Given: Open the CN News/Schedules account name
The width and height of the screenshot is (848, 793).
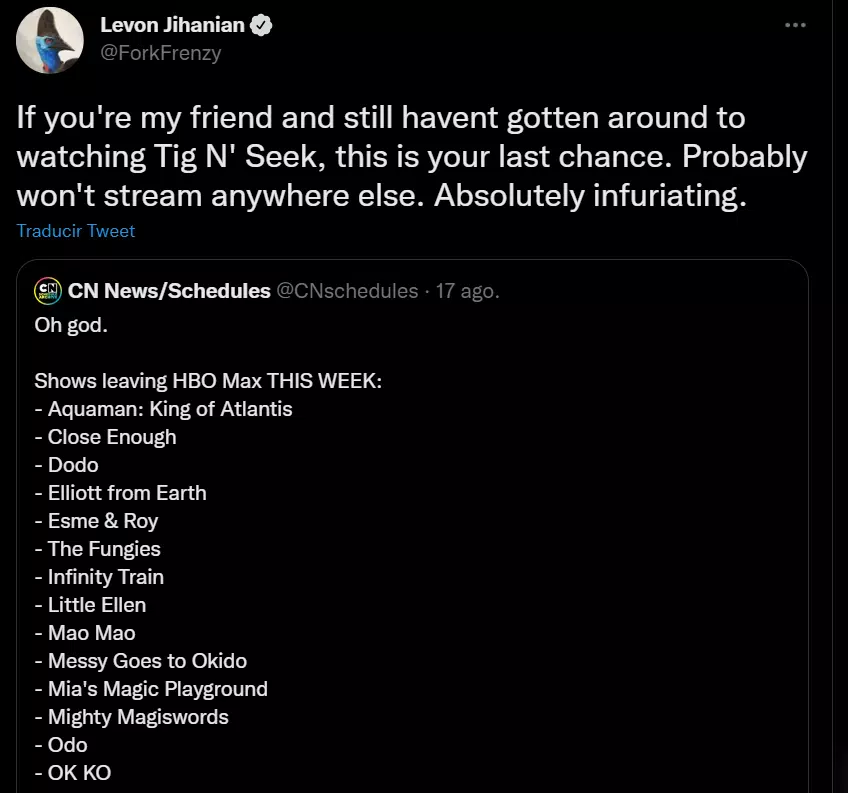Looking at the screenshot, I should pos(169,291).
